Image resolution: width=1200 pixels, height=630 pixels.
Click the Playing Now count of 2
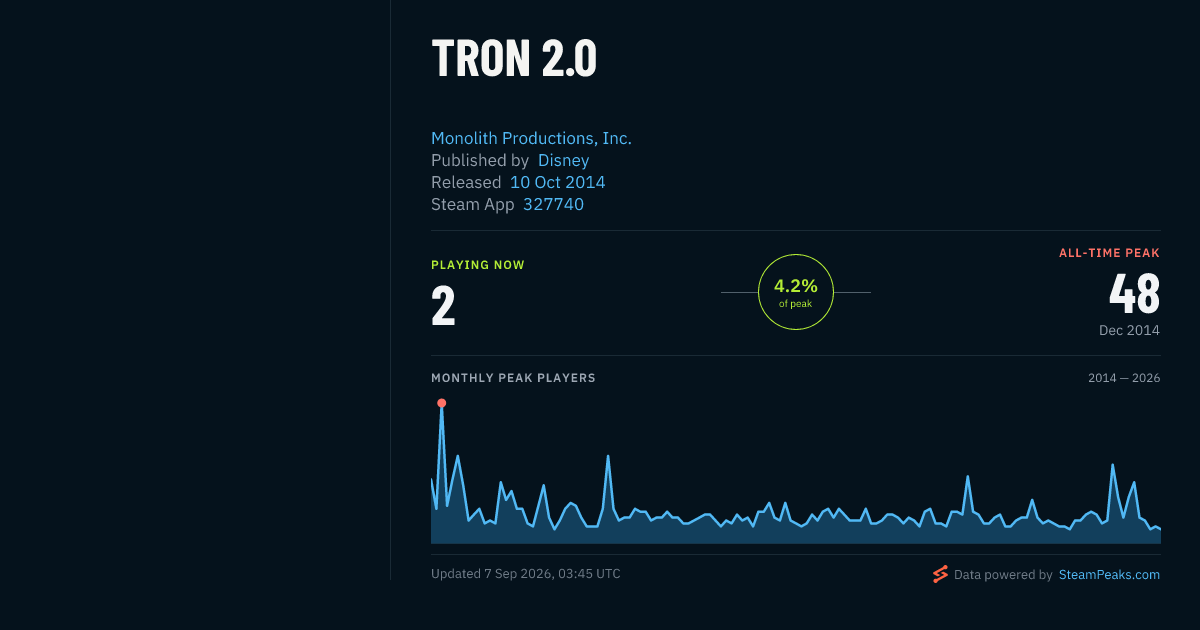click(x=443, y=306)
